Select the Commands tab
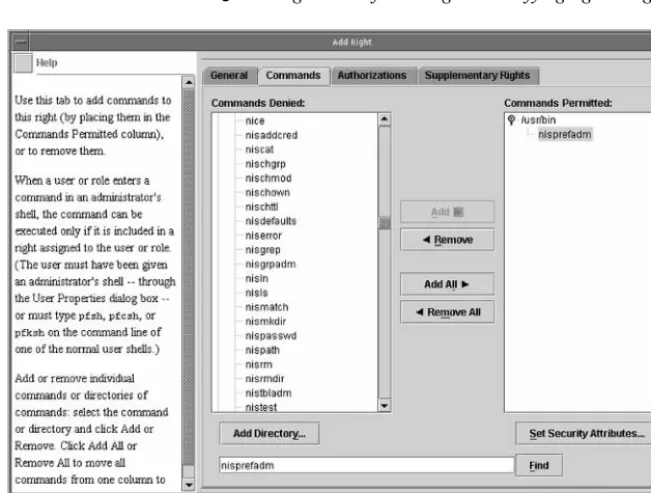651x493 pixels. coord(294,76)
